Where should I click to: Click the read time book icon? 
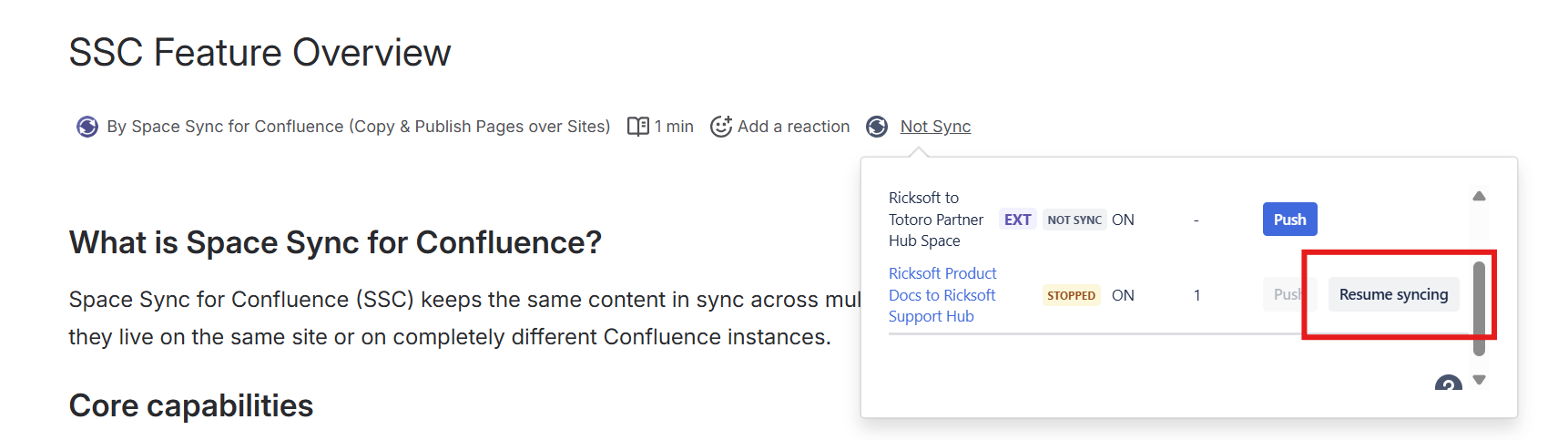point(638,127)
